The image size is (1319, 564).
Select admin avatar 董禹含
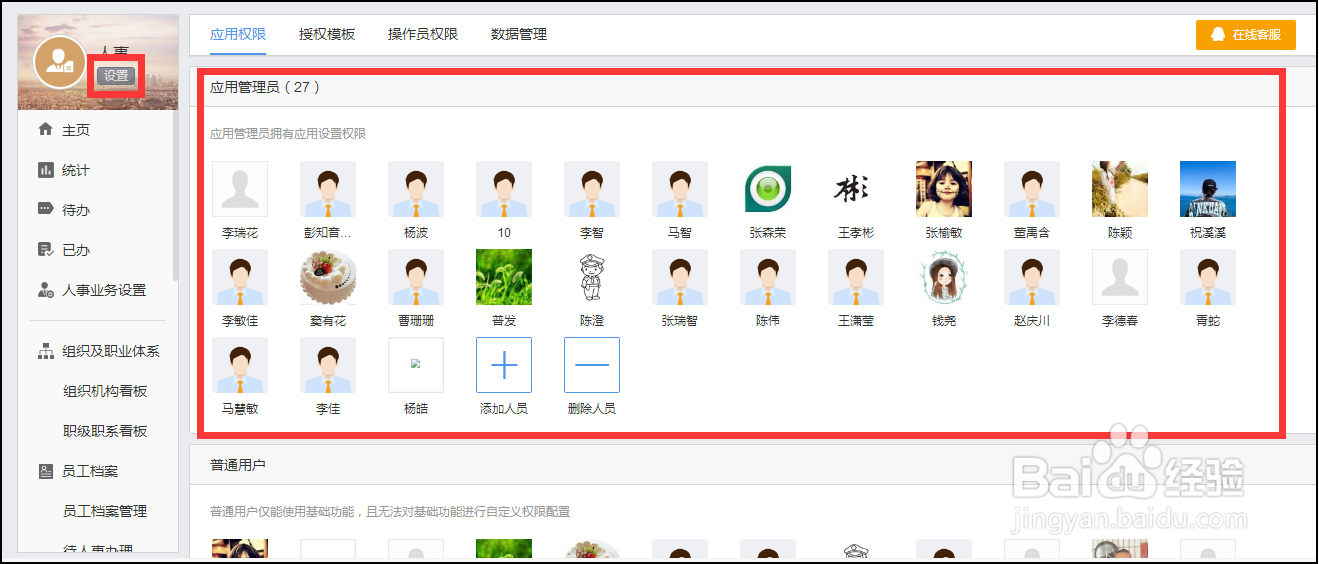(1032, 189)
